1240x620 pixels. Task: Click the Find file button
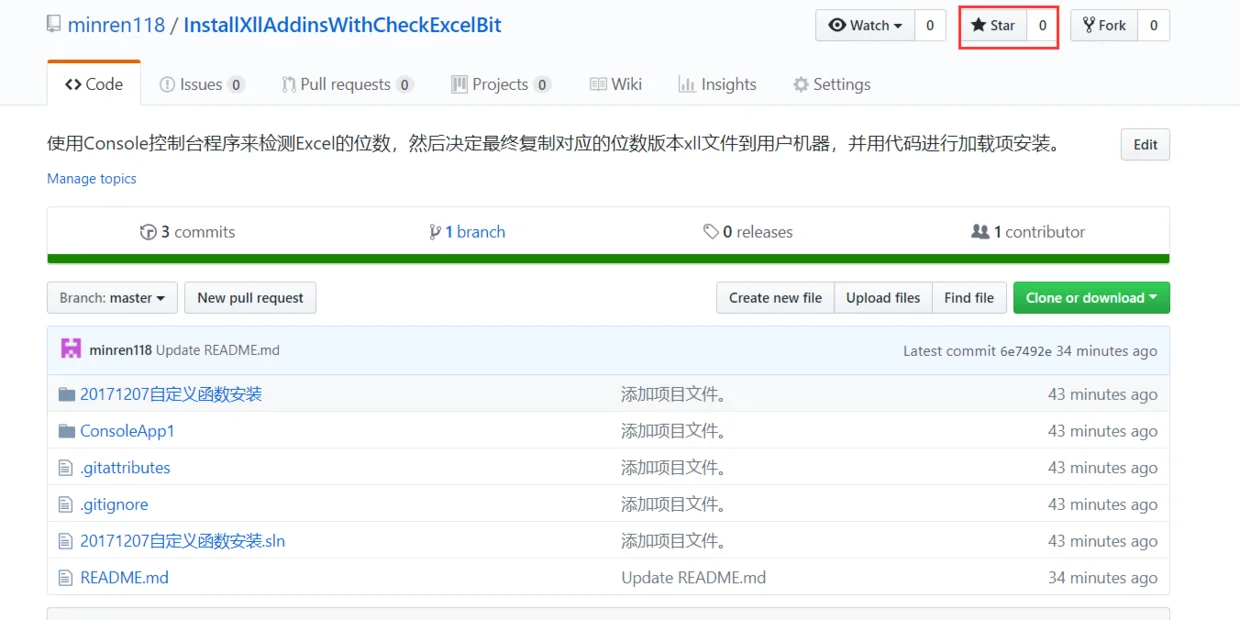click(969, 298)
